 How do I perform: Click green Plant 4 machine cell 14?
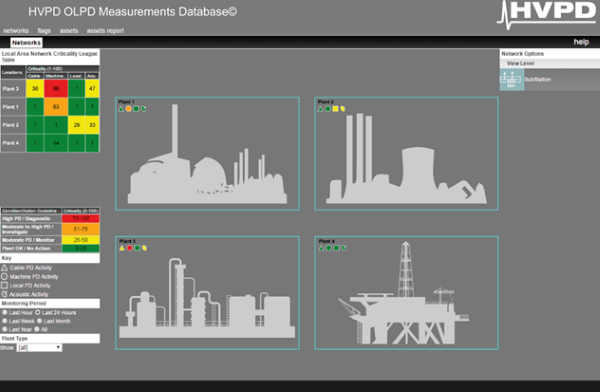coord(56,143)
